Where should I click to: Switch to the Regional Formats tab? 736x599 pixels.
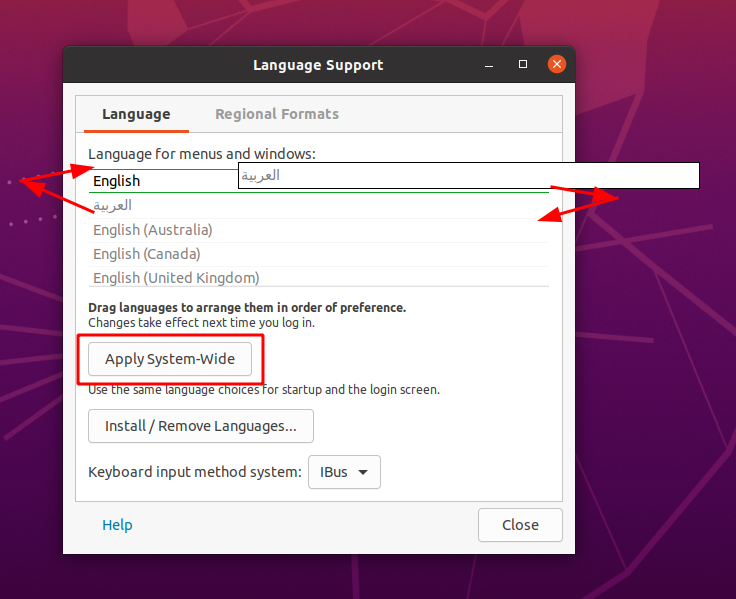tap(277, 114)
